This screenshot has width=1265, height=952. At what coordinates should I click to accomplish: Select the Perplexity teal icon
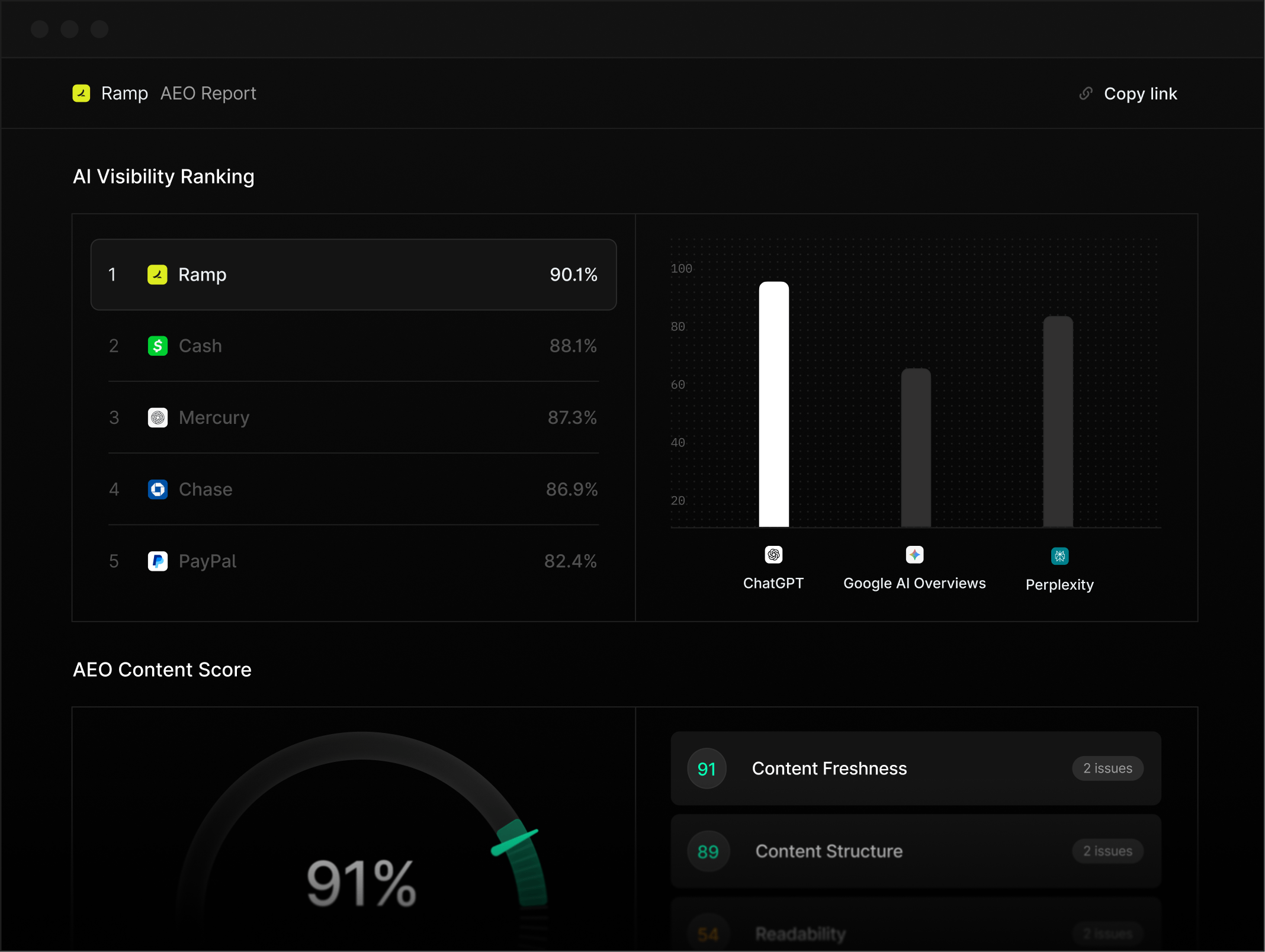(1059, 556)
